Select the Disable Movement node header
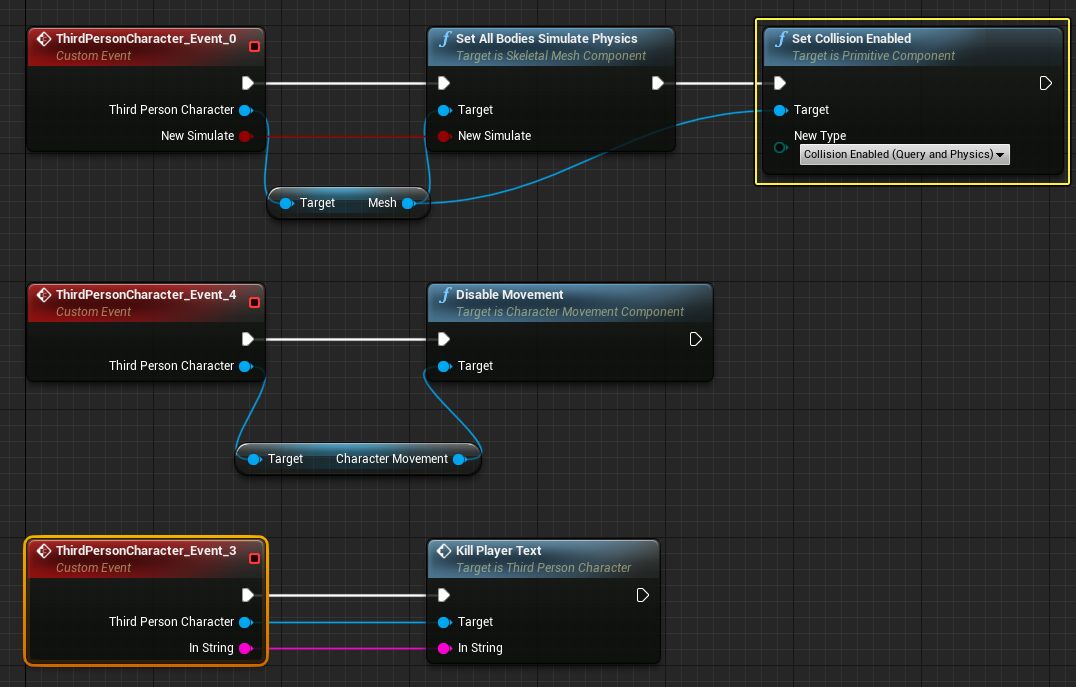Image resolution: width=1076 pixels, height=687 pixels. 510,295
